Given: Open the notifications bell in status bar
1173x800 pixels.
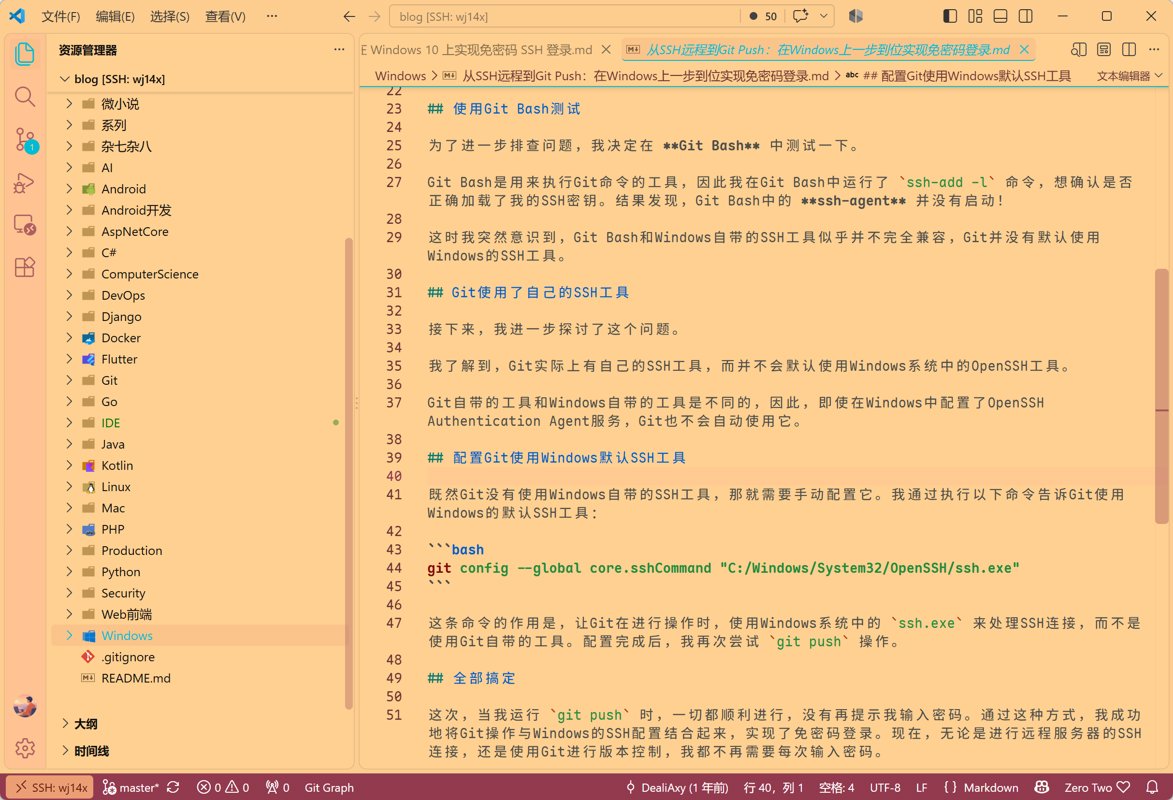Looking at the screenshot, I should (x=1153, y=787).
